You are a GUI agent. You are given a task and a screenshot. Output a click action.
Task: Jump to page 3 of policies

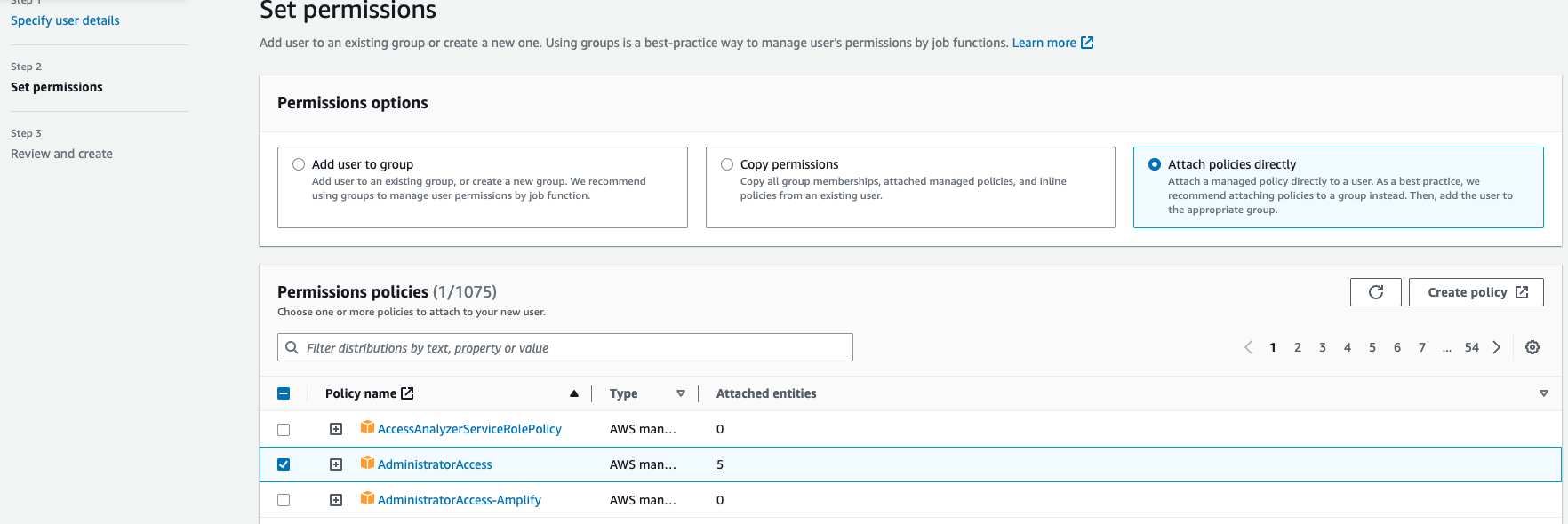[1323, 347]
